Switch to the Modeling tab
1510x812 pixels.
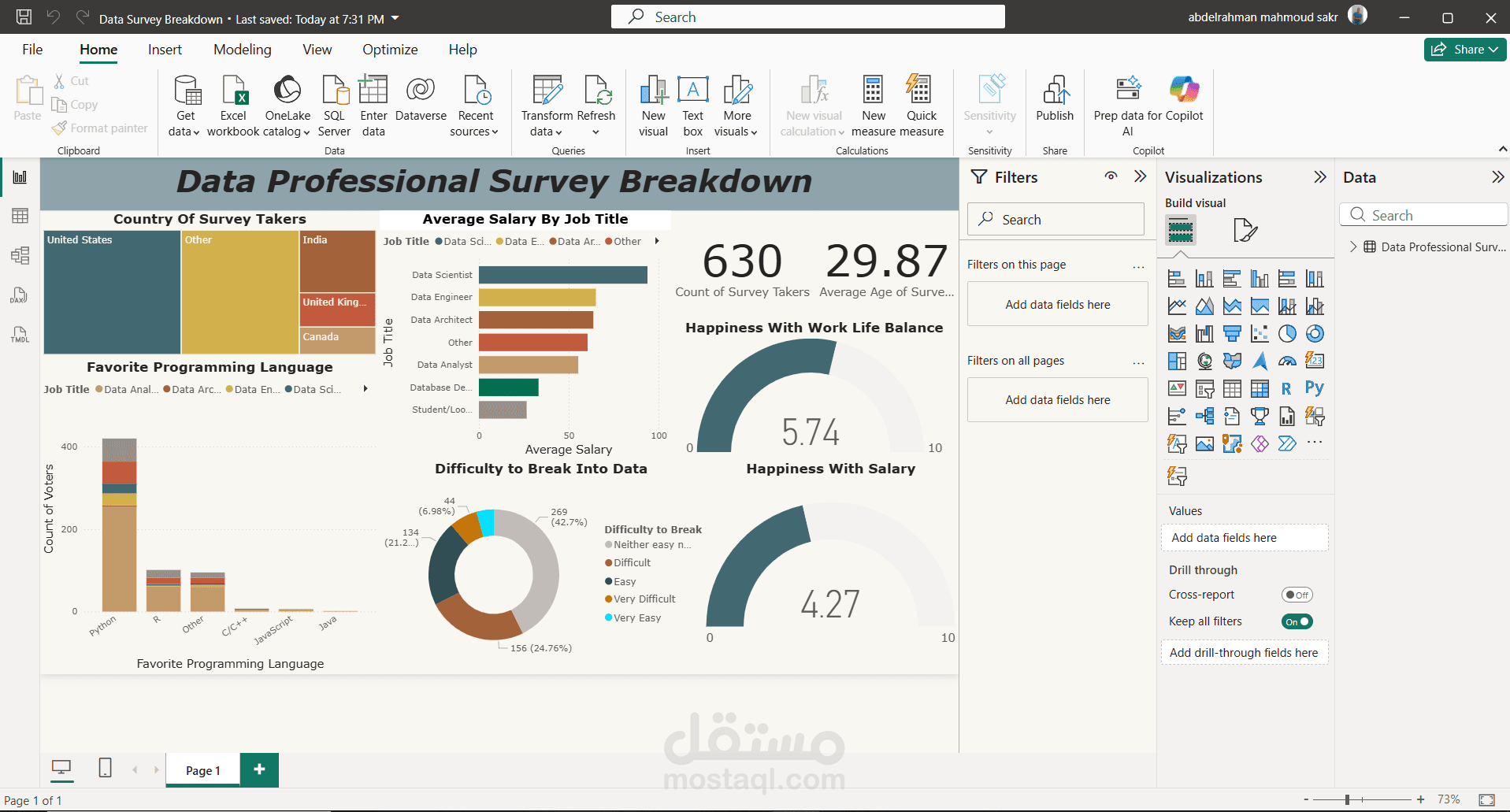coord(243,50)
